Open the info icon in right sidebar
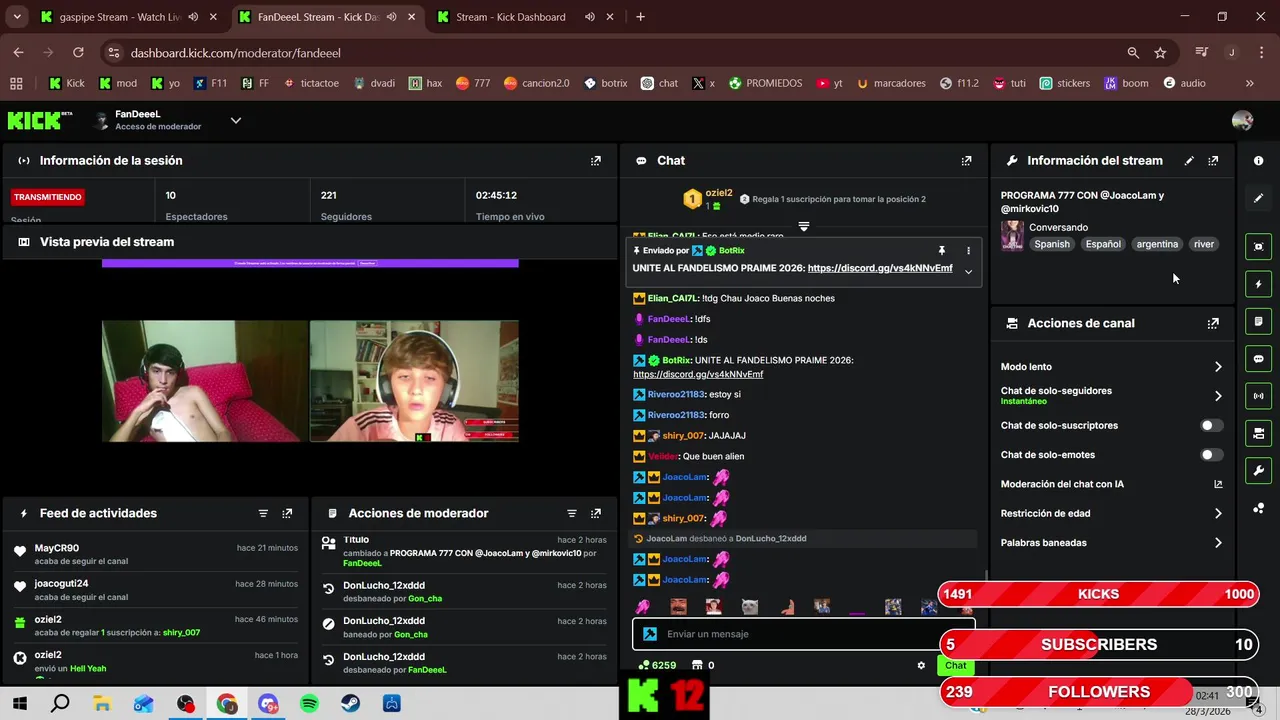This screenshot has height=720, width=1280. pos(1258,160)
